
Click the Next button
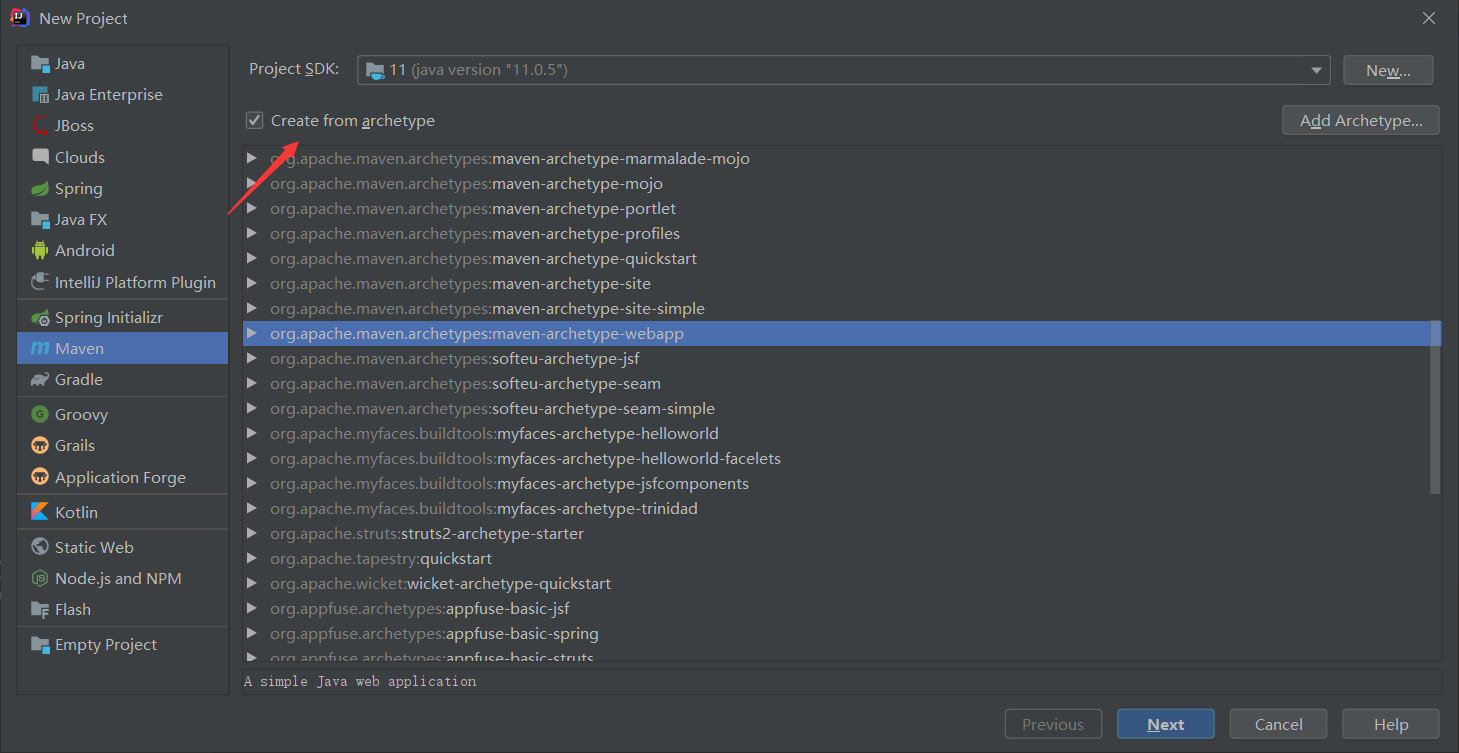click(x=1165, y=725)
